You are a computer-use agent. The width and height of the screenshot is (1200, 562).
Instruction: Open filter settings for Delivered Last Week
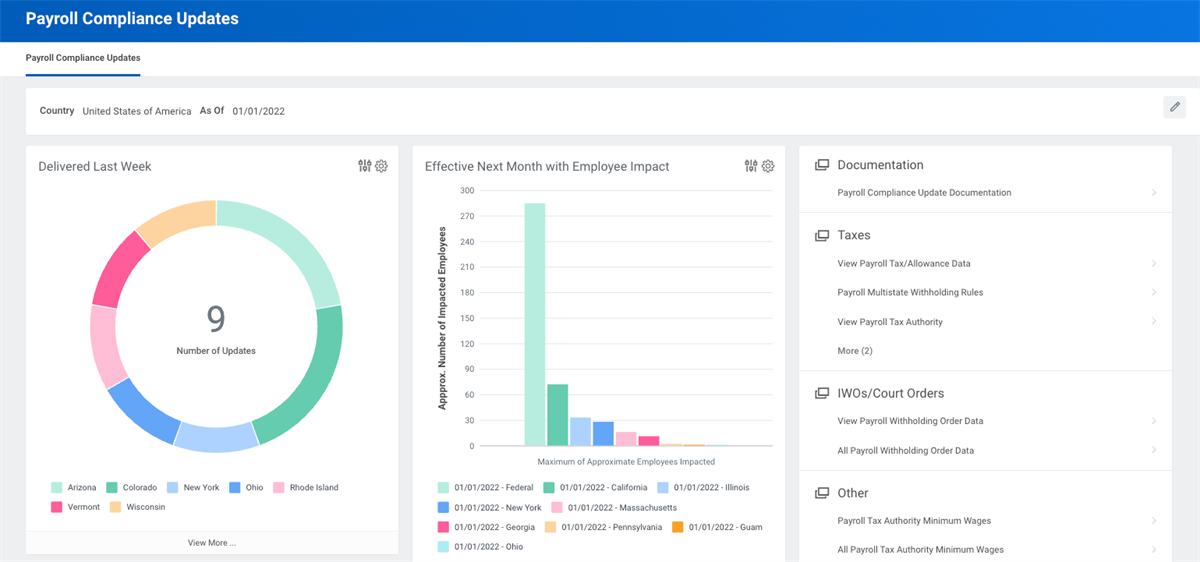pyautogui.click(x=365, y=166)
